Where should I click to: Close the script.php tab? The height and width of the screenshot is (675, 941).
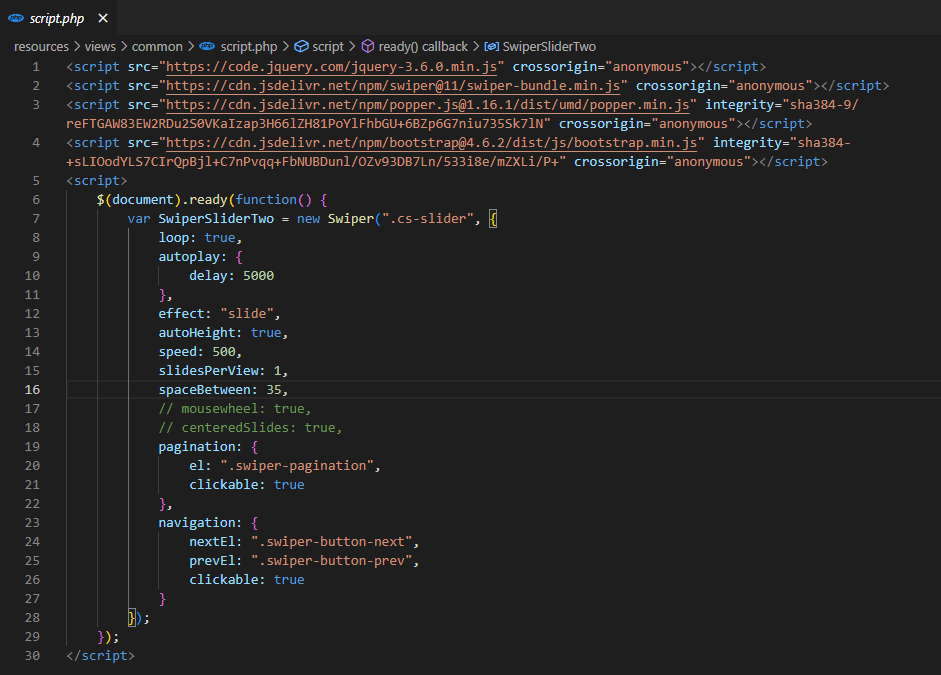[103, 17]
